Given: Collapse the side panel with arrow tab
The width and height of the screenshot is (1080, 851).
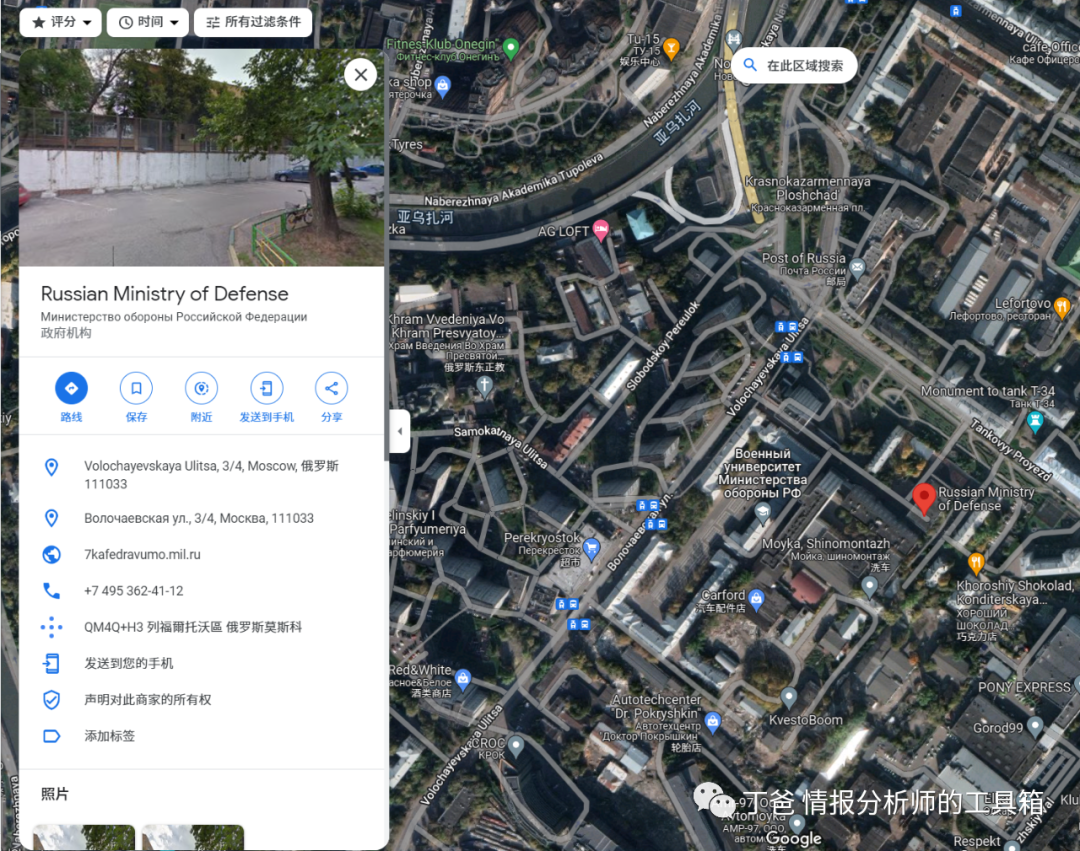Looking at the screenshot, I should (399, 432).
